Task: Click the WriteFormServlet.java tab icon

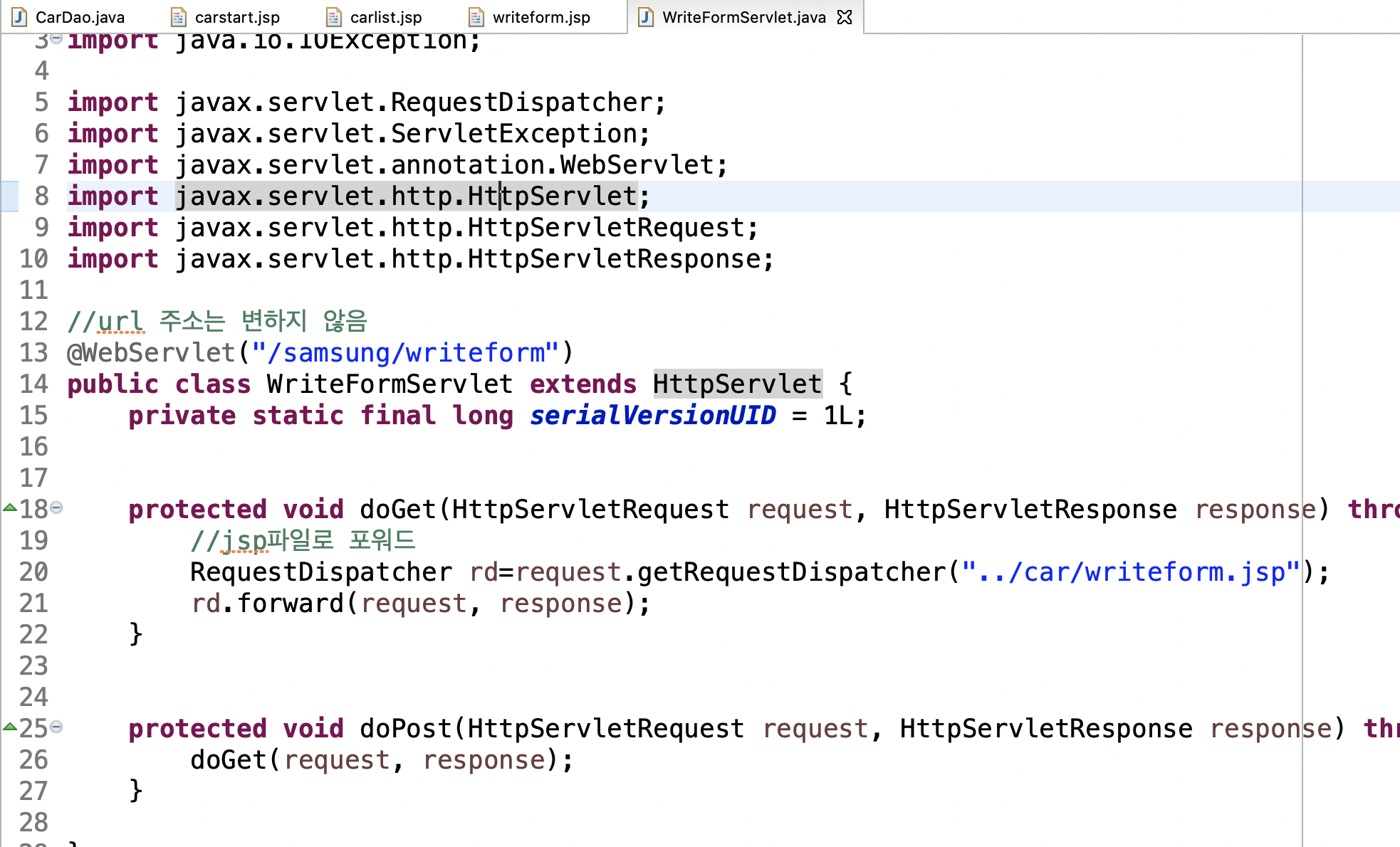Action: coord(645,17)
